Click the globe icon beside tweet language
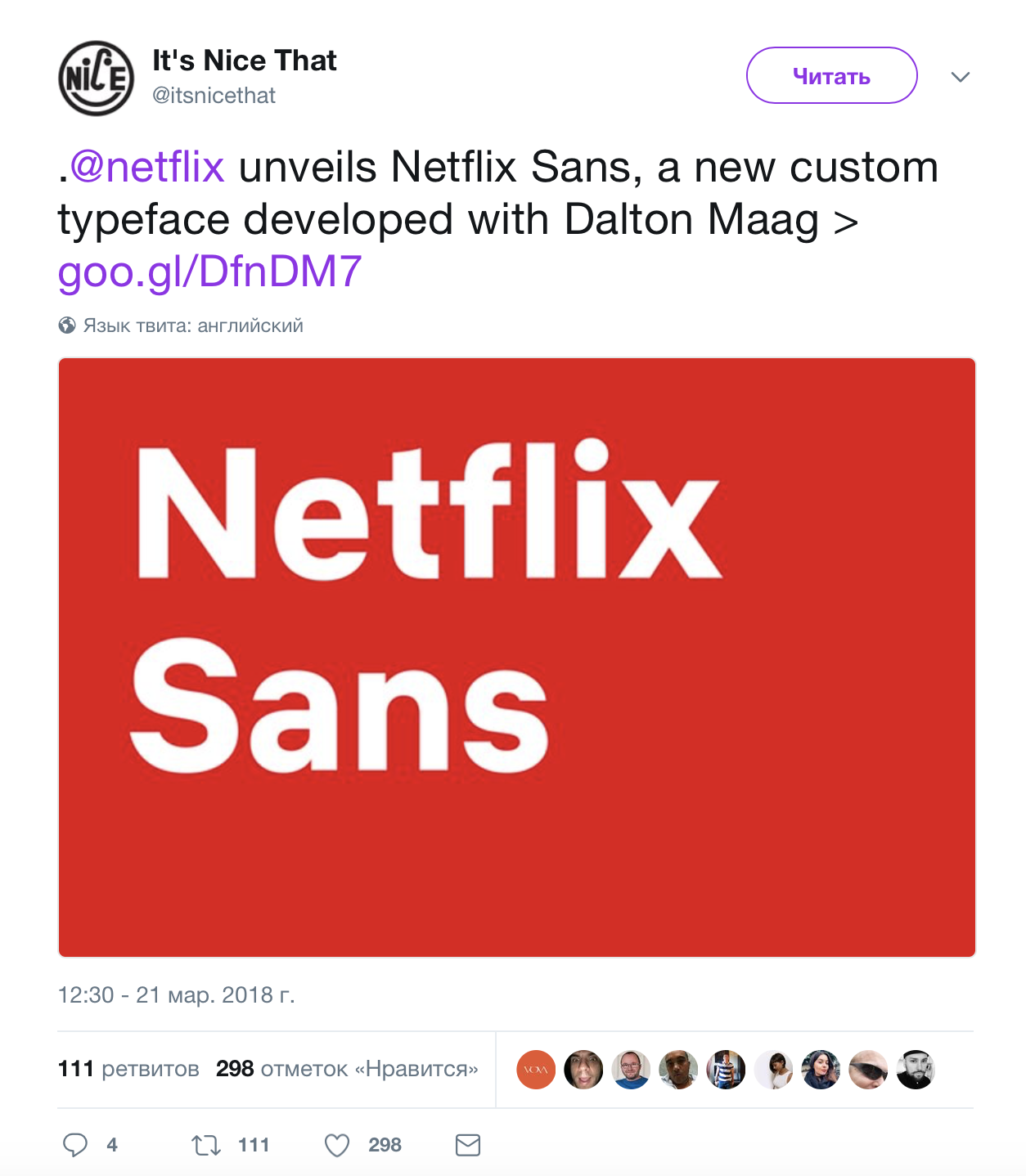This screenshot has width=1026, height=1176. pyautogui.click(x=67, y=325)
